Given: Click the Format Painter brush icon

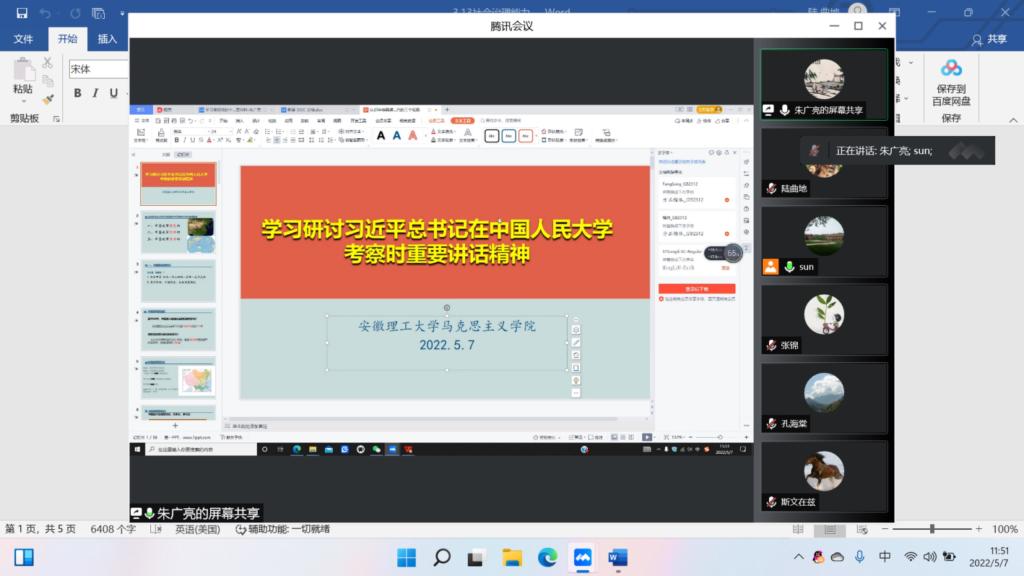Looking at the screenshot, I should tap(47, 99).
